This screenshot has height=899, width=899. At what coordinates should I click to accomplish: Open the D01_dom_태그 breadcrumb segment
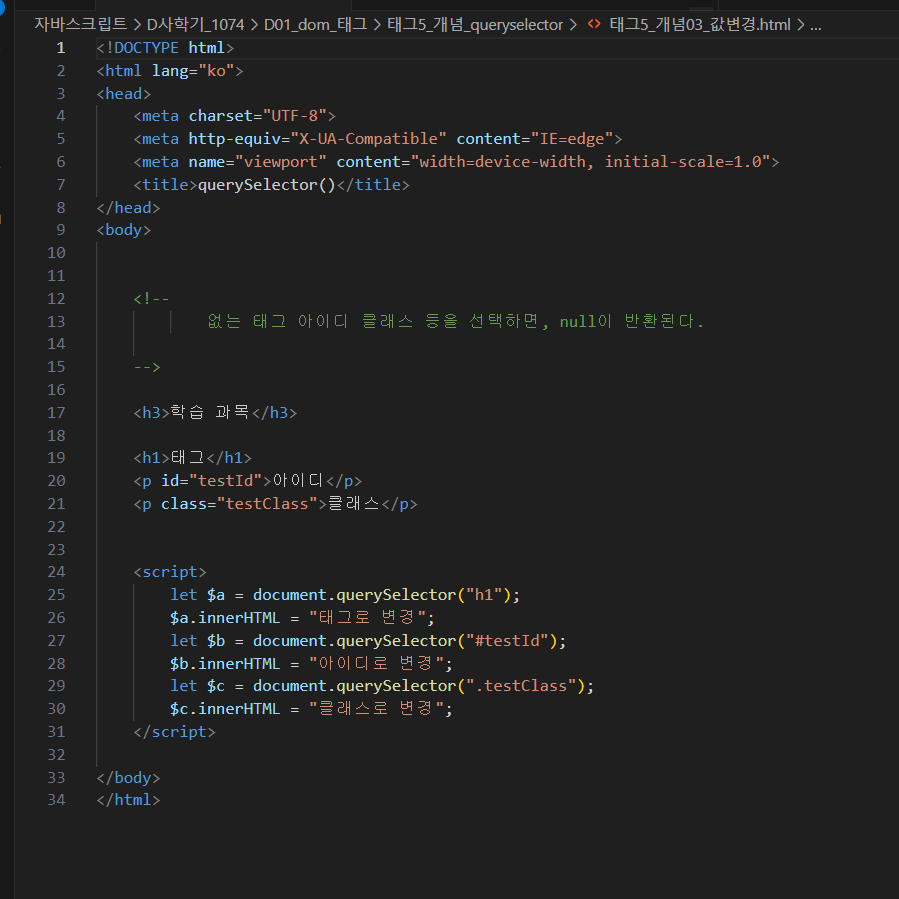coord(315,24)
